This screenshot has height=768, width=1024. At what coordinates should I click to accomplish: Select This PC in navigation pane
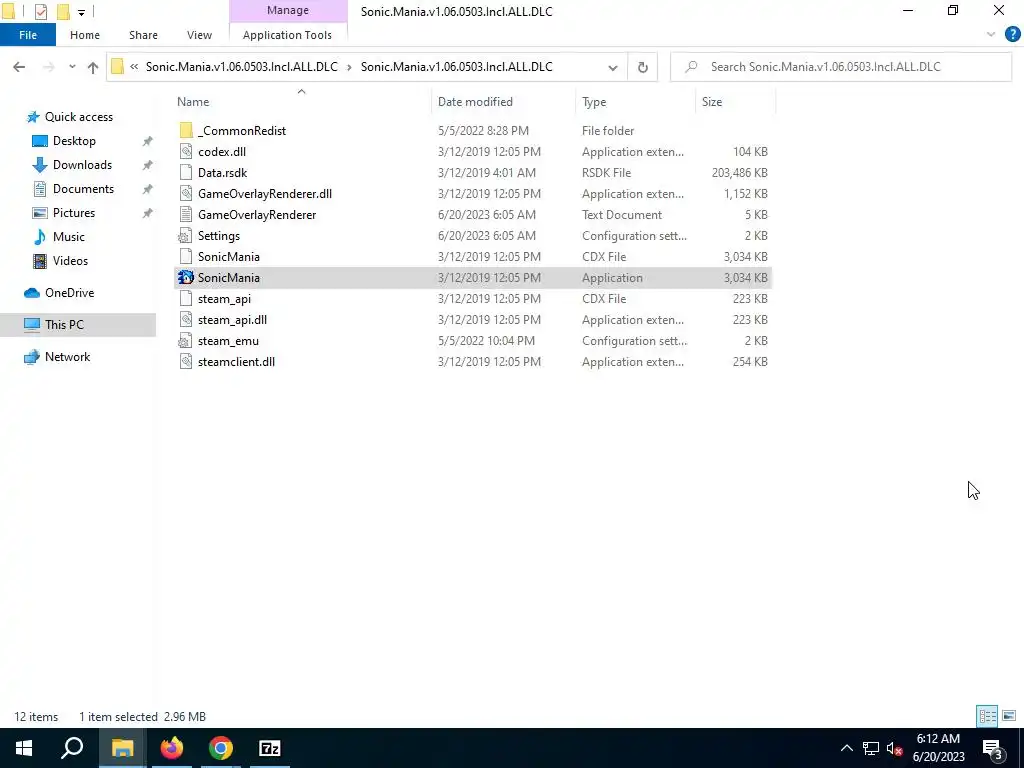(78, 325)
